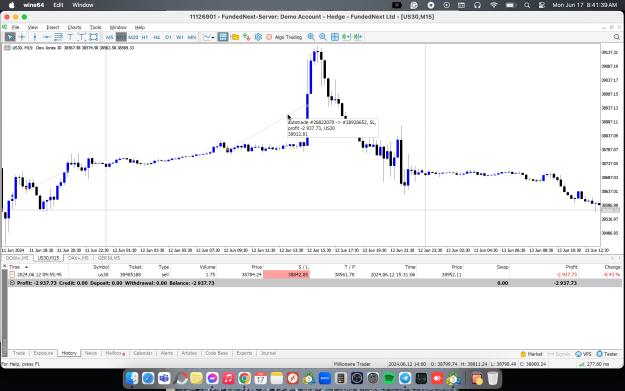
Task: Open the chart settings gear icon
Action: coord(258,37)
